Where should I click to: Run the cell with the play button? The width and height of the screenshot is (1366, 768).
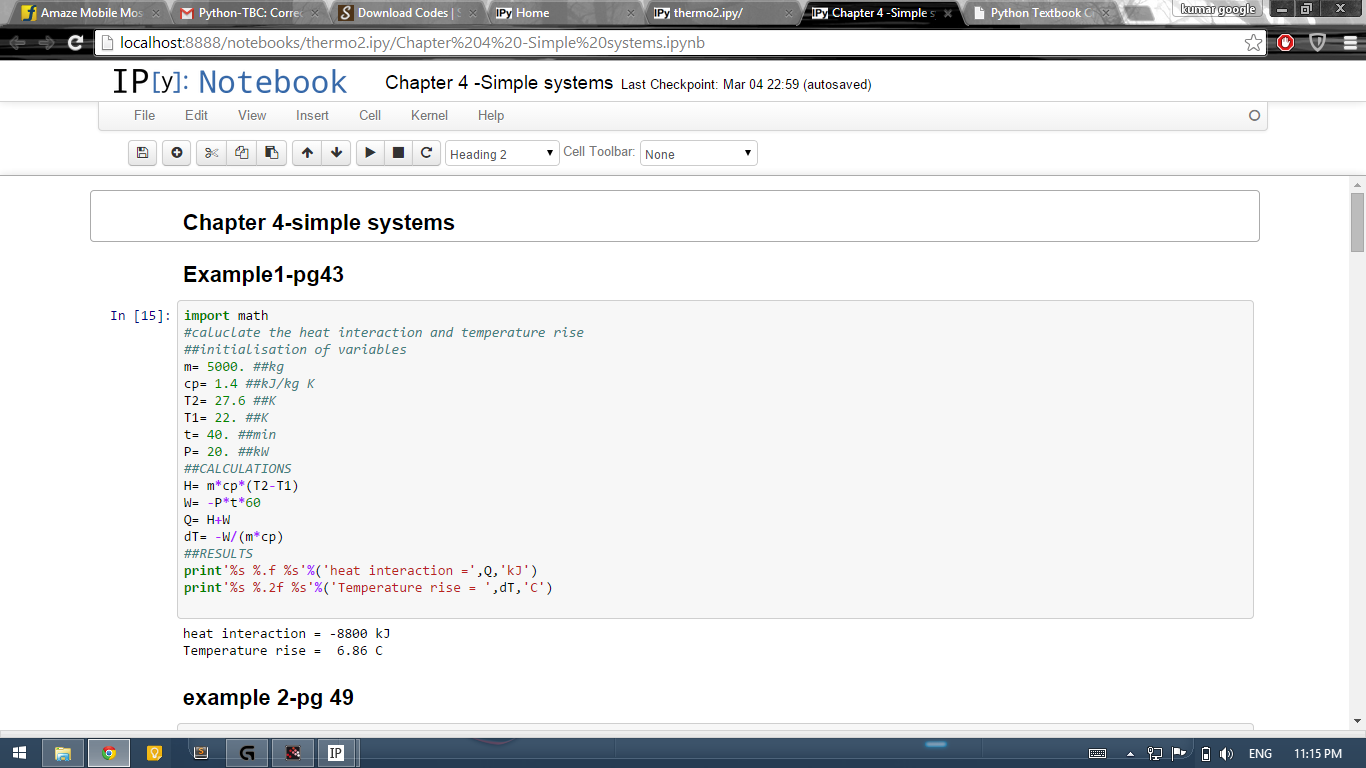coord(370,153)
